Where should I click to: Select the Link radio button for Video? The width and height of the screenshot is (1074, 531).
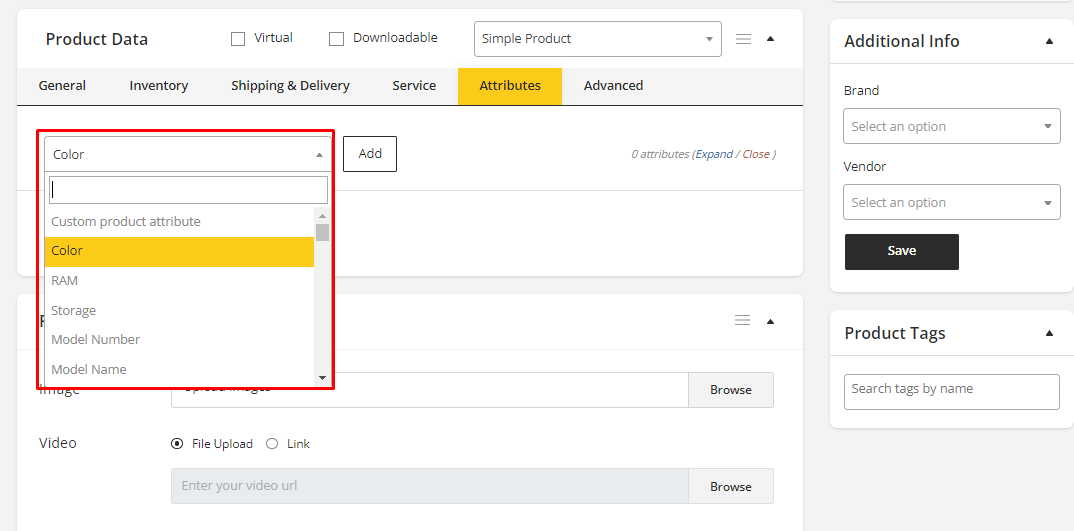(x=272, y=444)
